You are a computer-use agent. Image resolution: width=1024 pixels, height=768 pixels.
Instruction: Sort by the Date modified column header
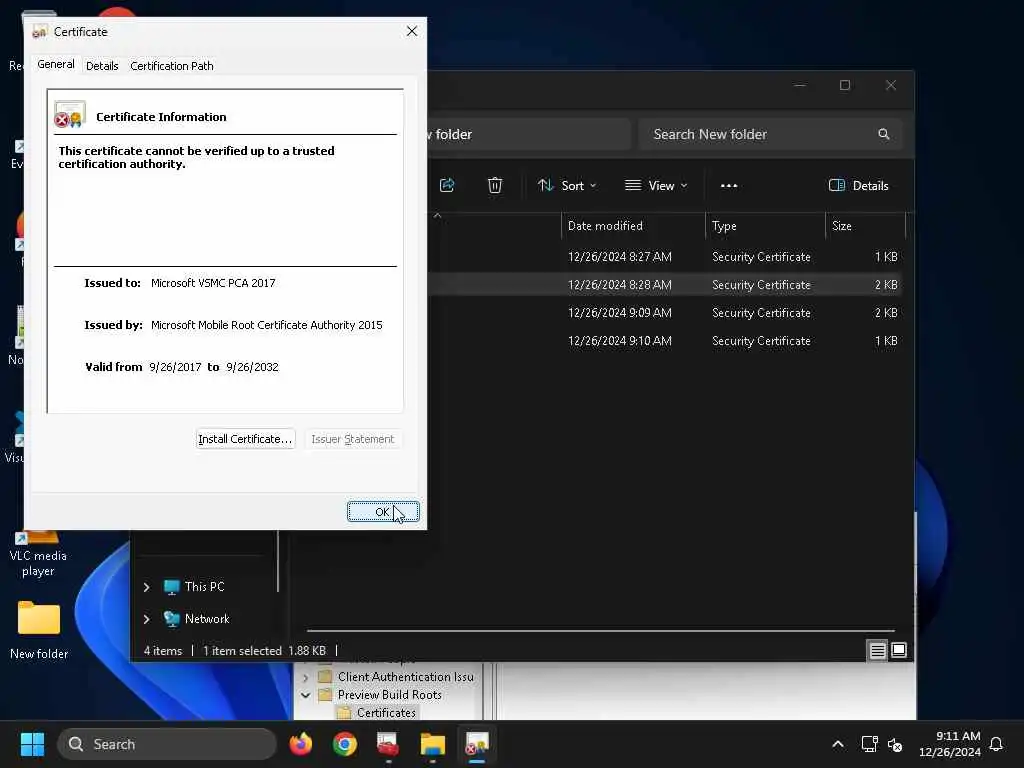632,226
